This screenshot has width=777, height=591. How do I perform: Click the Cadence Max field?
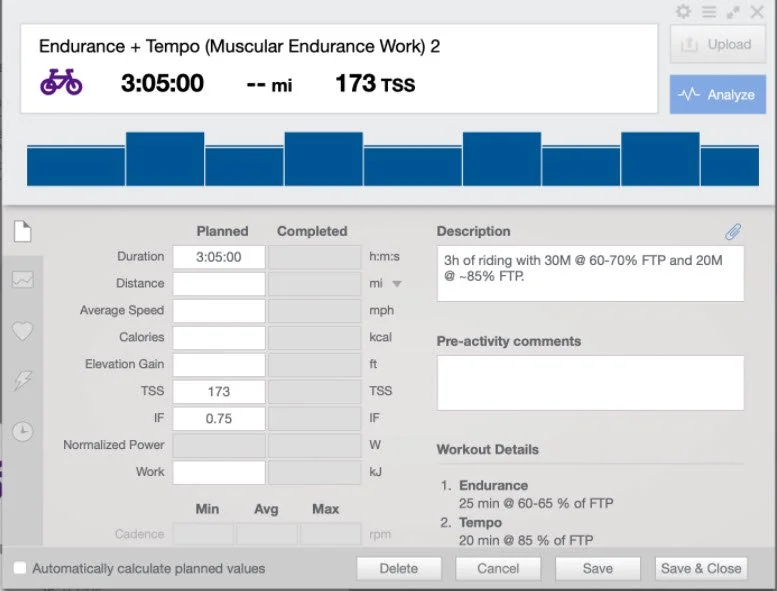(331, 534)
